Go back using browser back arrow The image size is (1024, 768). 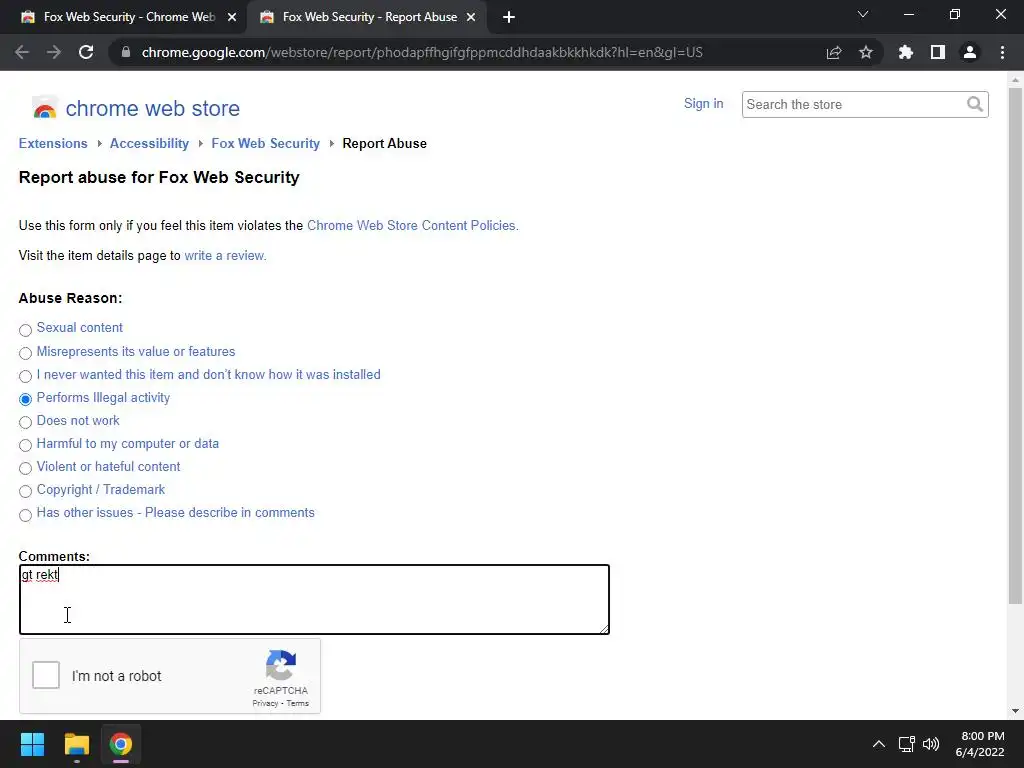tap(22, 52)
